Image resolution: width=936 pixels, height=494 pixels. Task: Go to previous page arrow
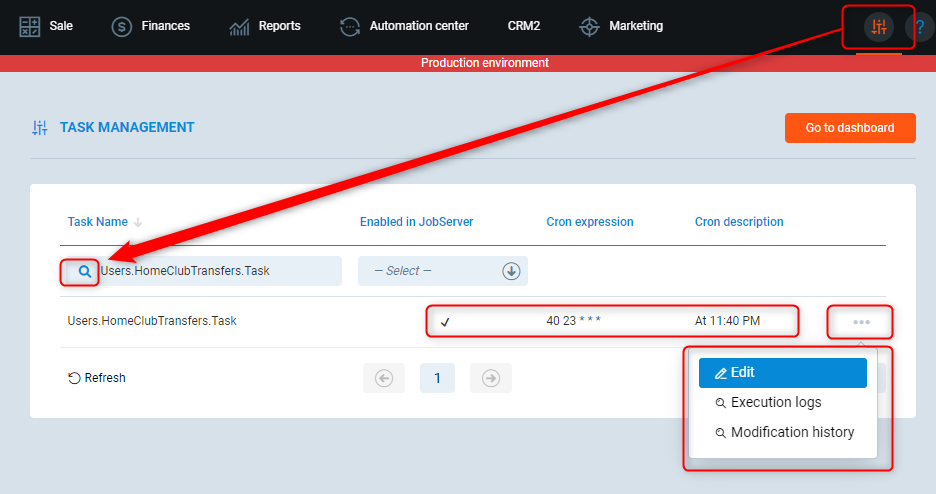click(x=383, y=378)
